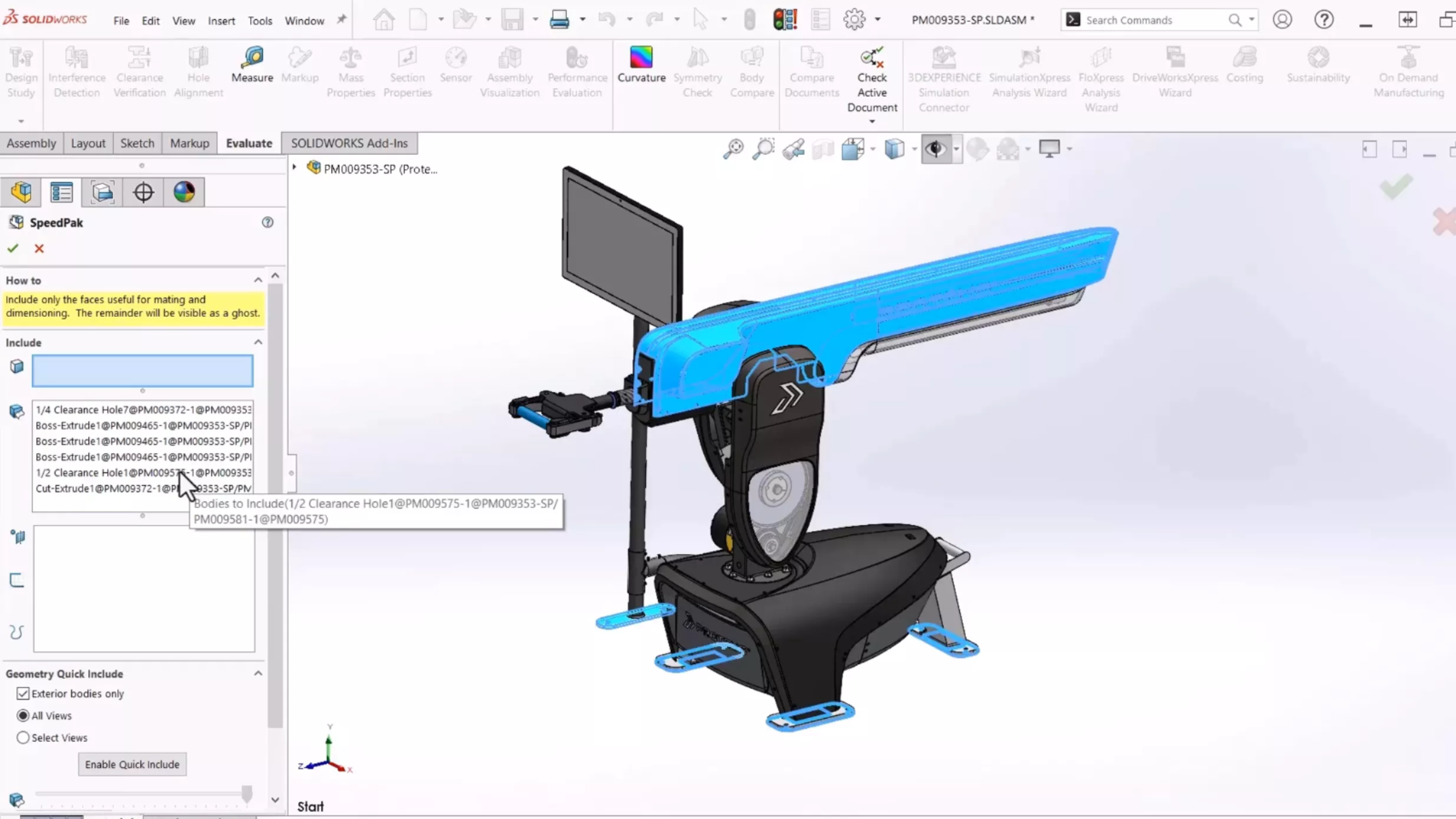
Task: Open the user login icon
Action: click(x=1282, y=19)
